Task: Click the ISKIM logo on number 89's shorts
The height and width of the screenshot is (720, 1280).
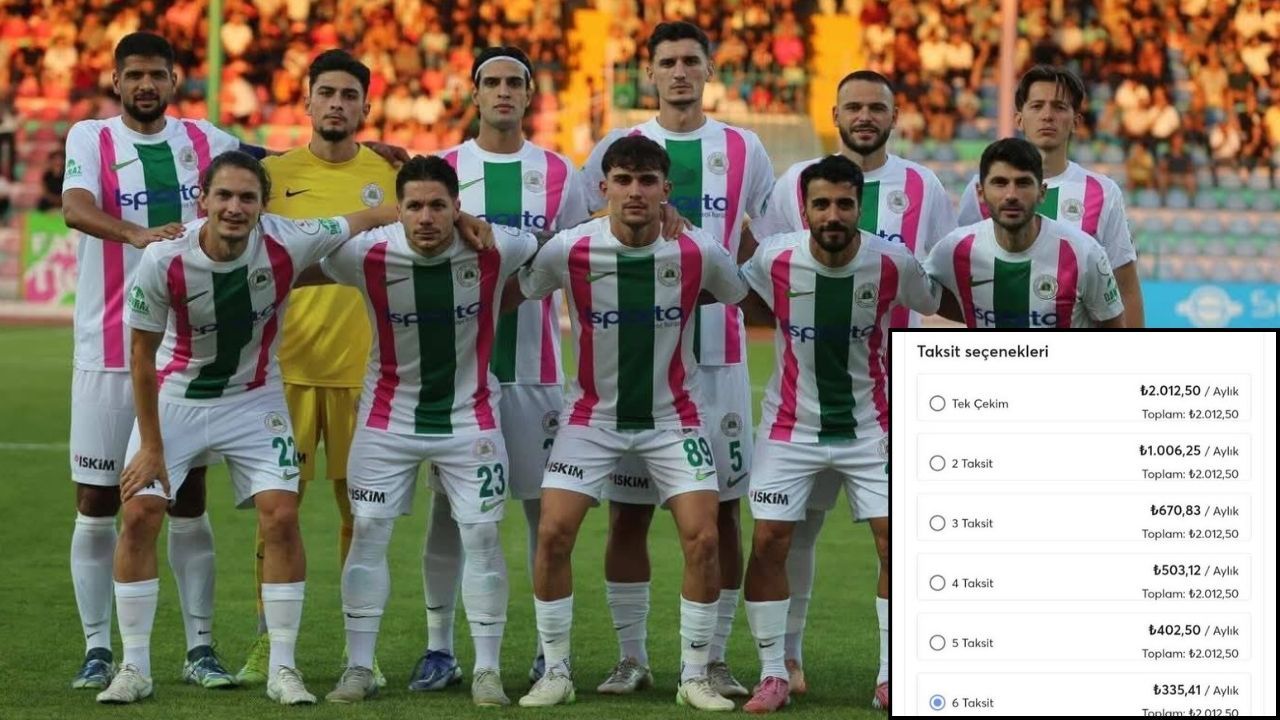Action: point(565,469)
